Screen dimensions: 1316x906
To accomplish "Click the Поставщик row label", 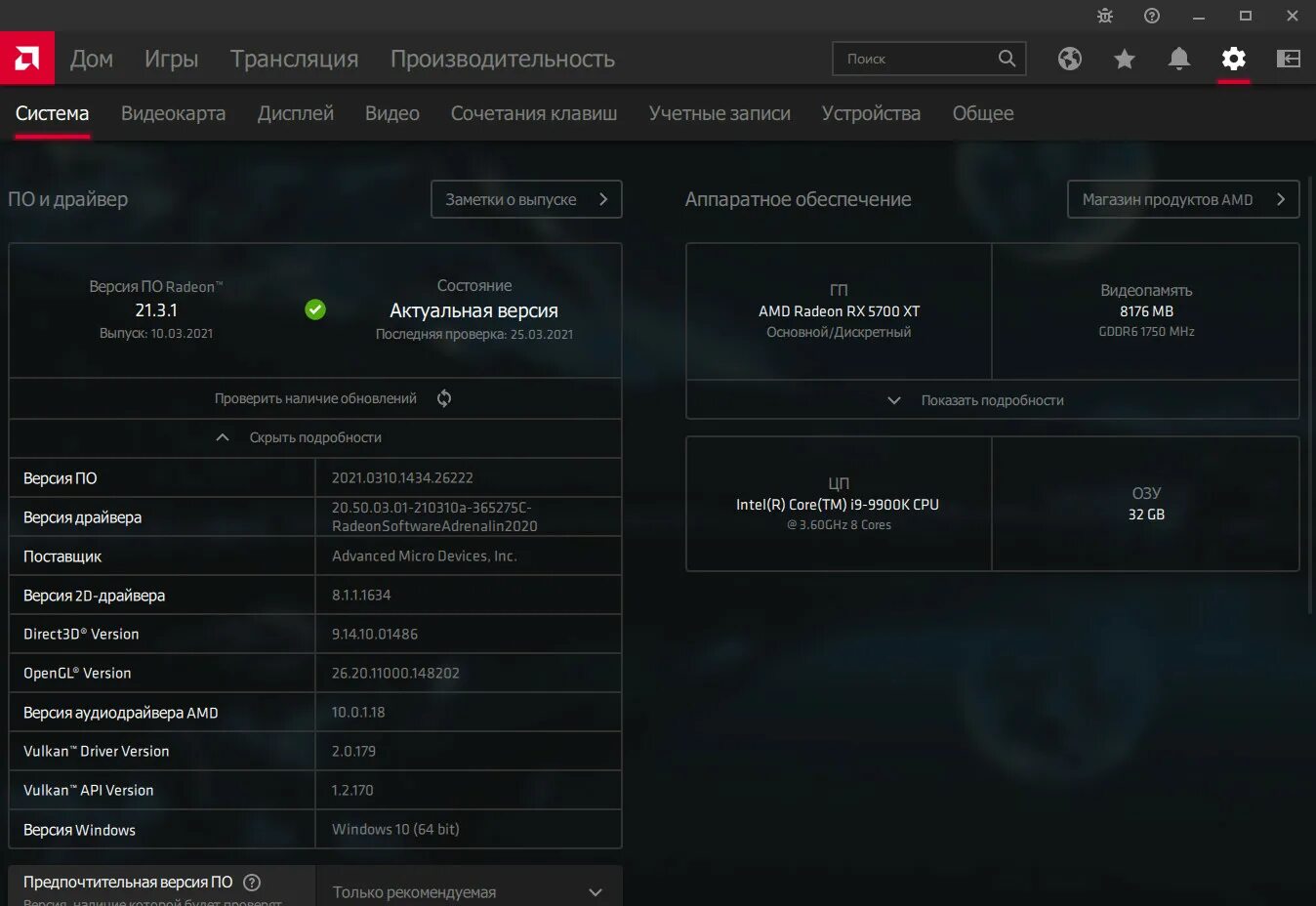I will (x=62, y=556).
